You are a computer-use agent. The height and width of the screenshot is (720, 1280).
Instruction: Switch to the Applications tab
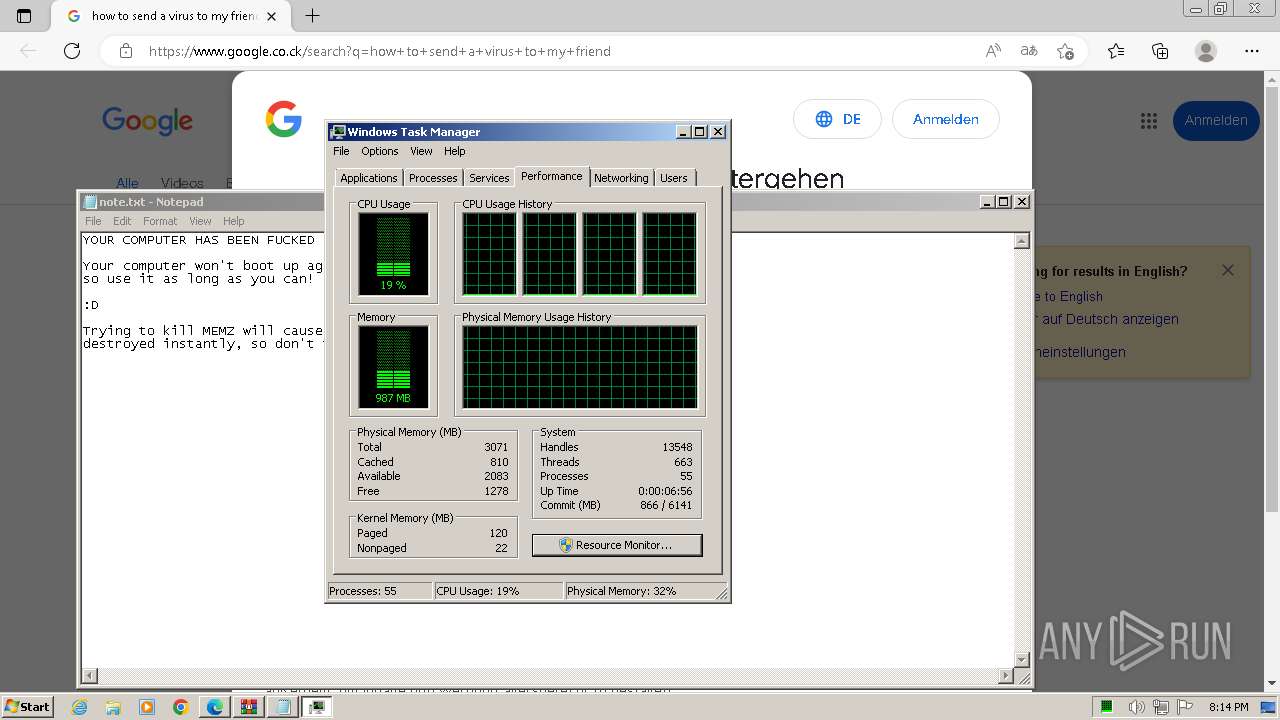tap(369, 178)
